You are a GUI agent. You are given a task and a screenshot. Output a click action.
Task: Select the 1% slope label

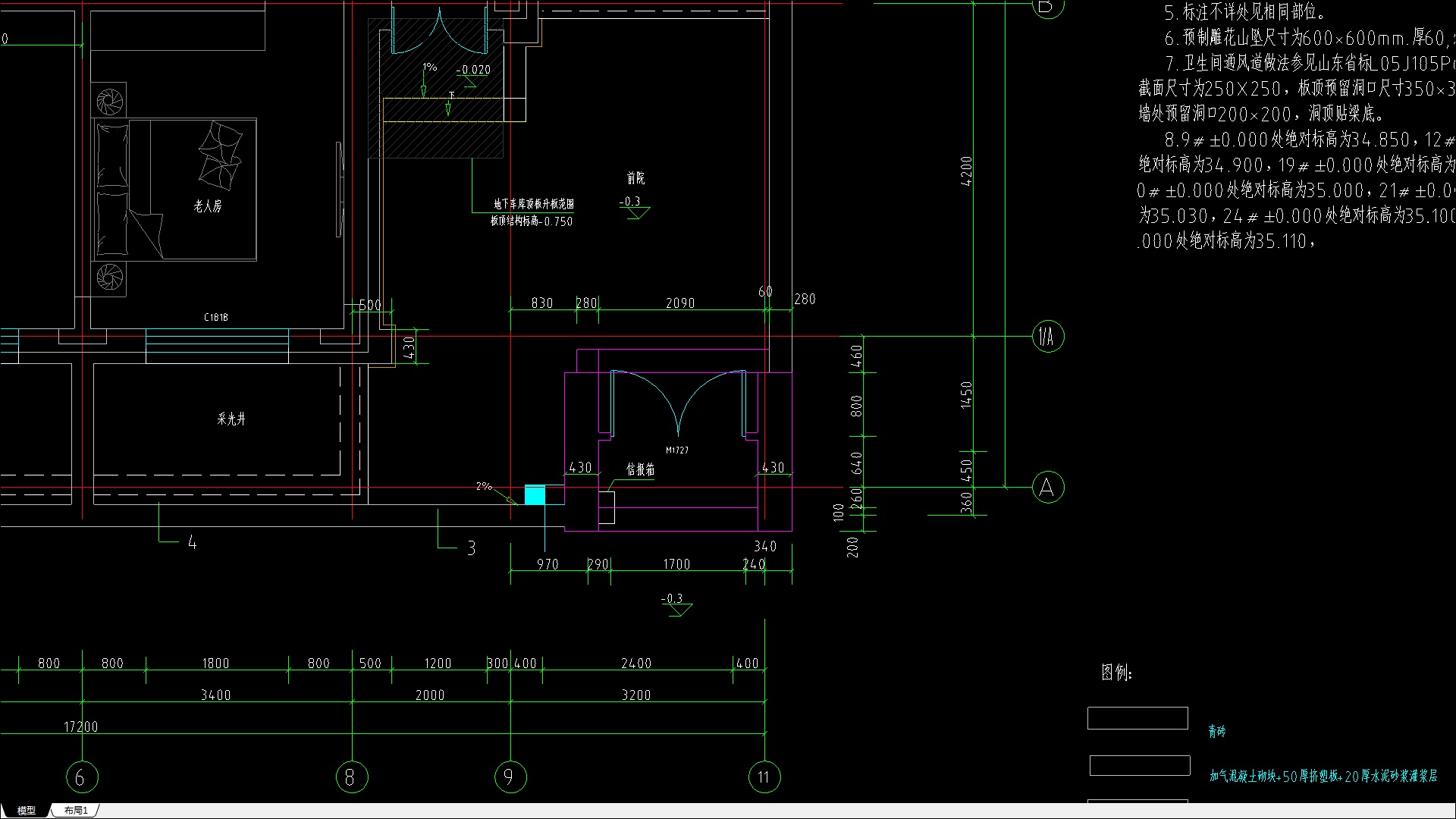[x=430, y=67]
